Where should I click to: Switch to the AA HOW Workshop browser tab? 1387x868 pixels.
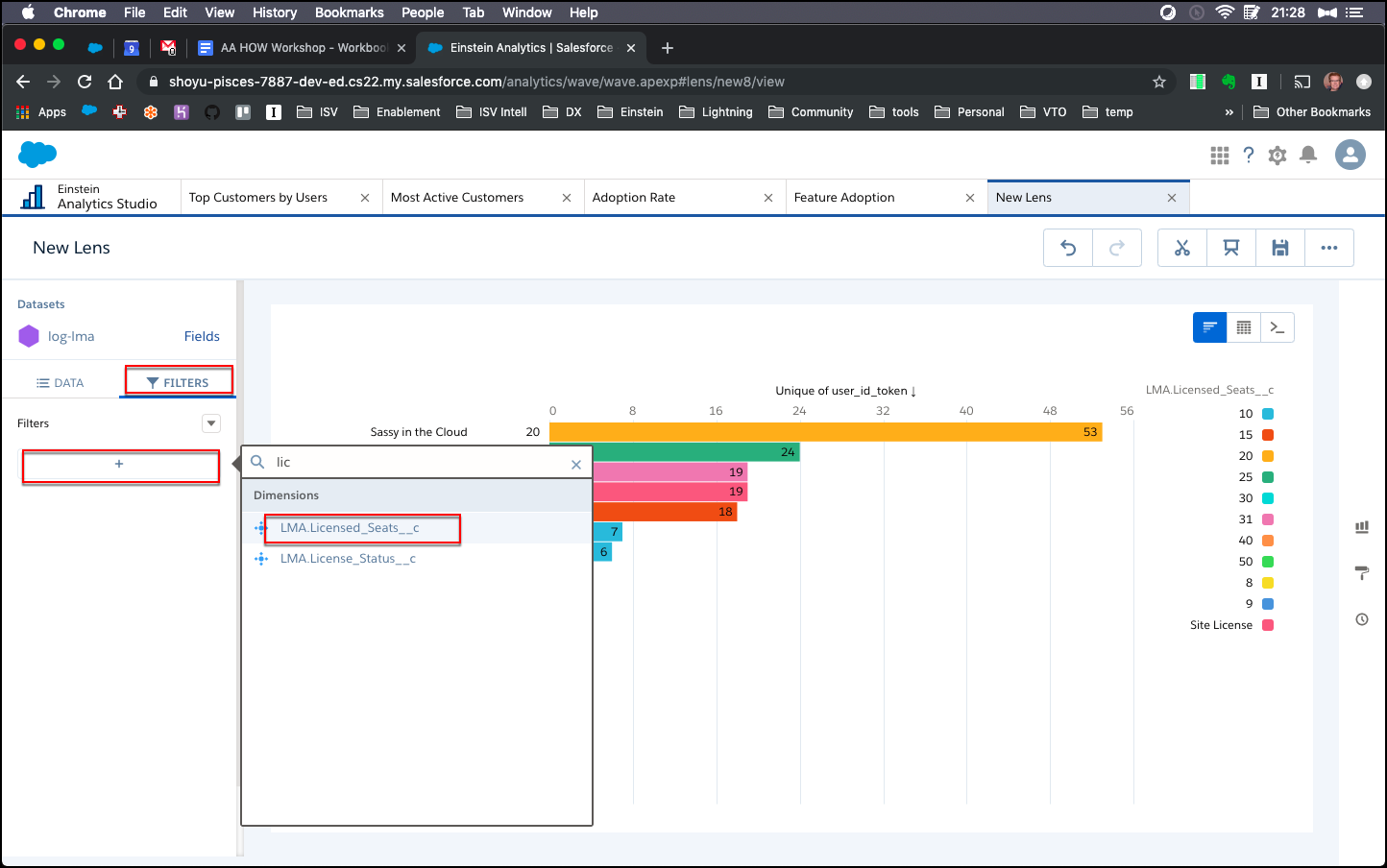(302, 48)
